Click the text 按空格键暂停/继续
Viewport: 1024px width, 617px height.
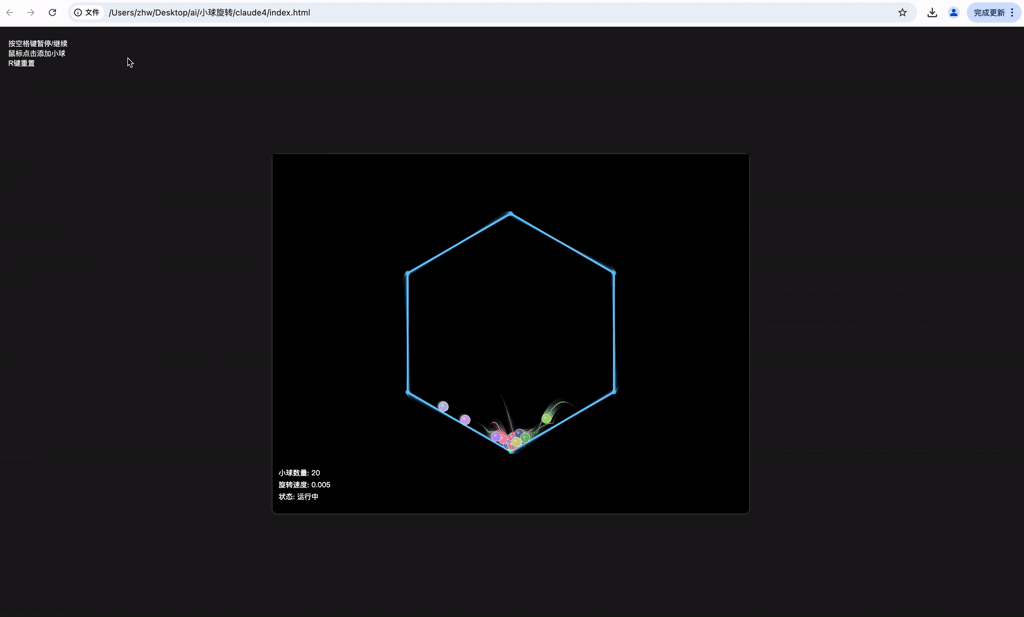38,44
